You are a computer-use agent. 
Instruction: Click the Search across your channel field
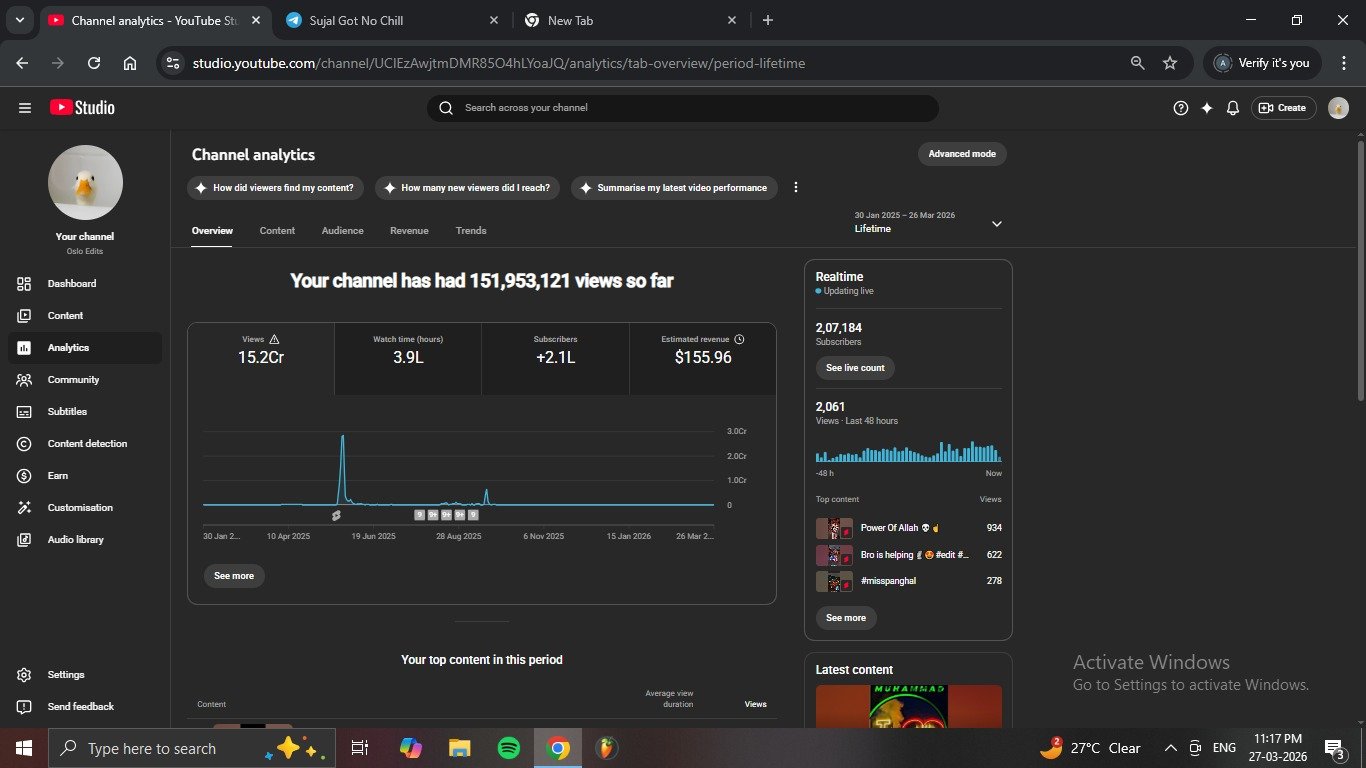pyautogui.click(x=683, y=108)
